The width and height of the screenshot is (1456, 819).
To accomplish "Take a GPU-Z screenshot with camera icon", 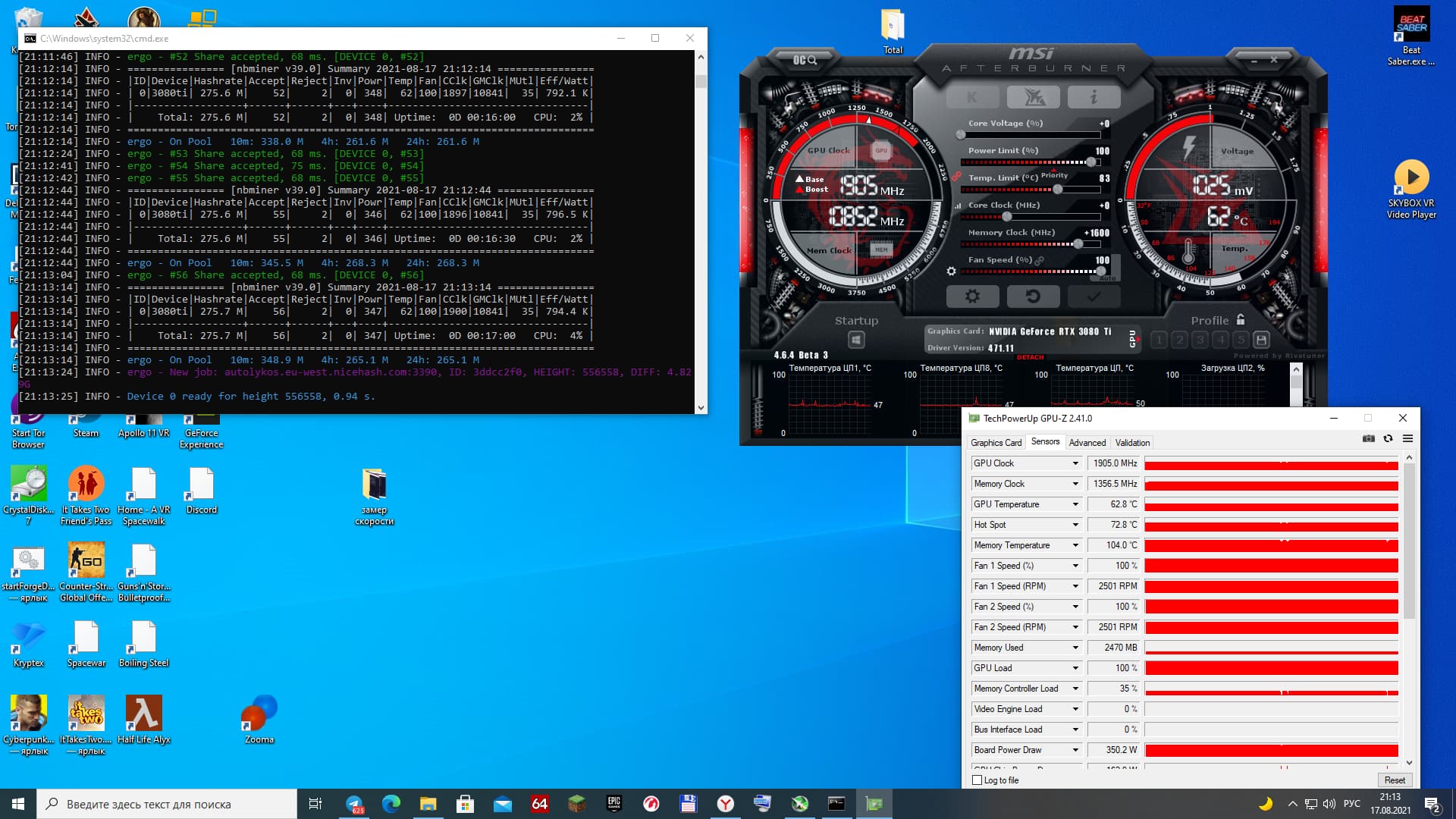I will pos(1368,438).
